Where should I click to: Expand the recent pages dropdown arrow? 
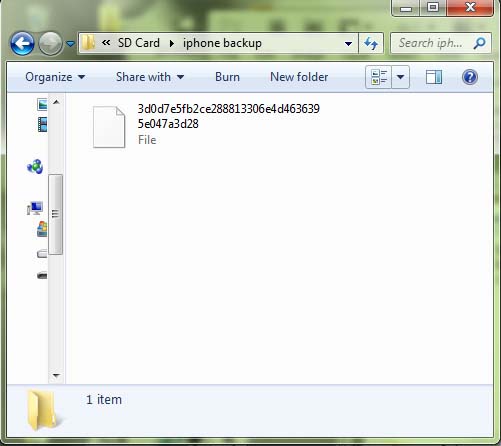point(70,43)
